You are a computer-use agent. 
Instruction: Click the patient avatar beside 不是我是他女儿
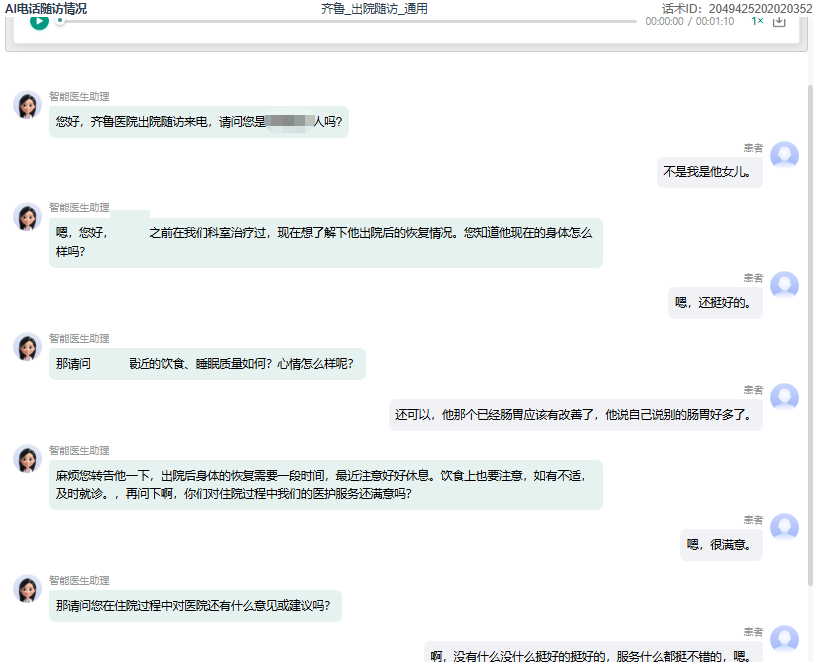[x=784, y=155]
